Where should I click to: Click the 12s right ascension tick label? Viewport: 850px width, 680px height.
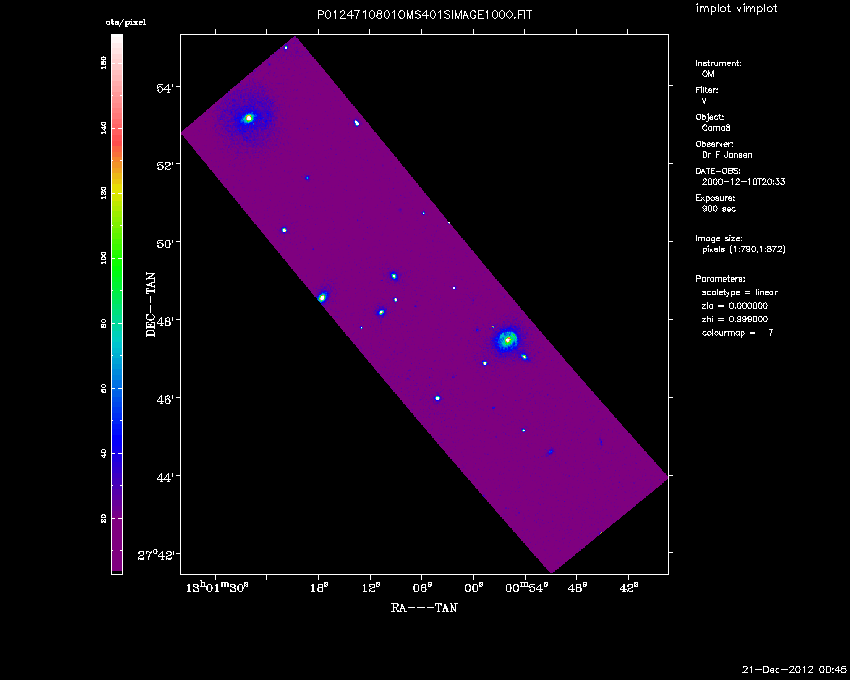pyautogui.click(x=371, y=588)
